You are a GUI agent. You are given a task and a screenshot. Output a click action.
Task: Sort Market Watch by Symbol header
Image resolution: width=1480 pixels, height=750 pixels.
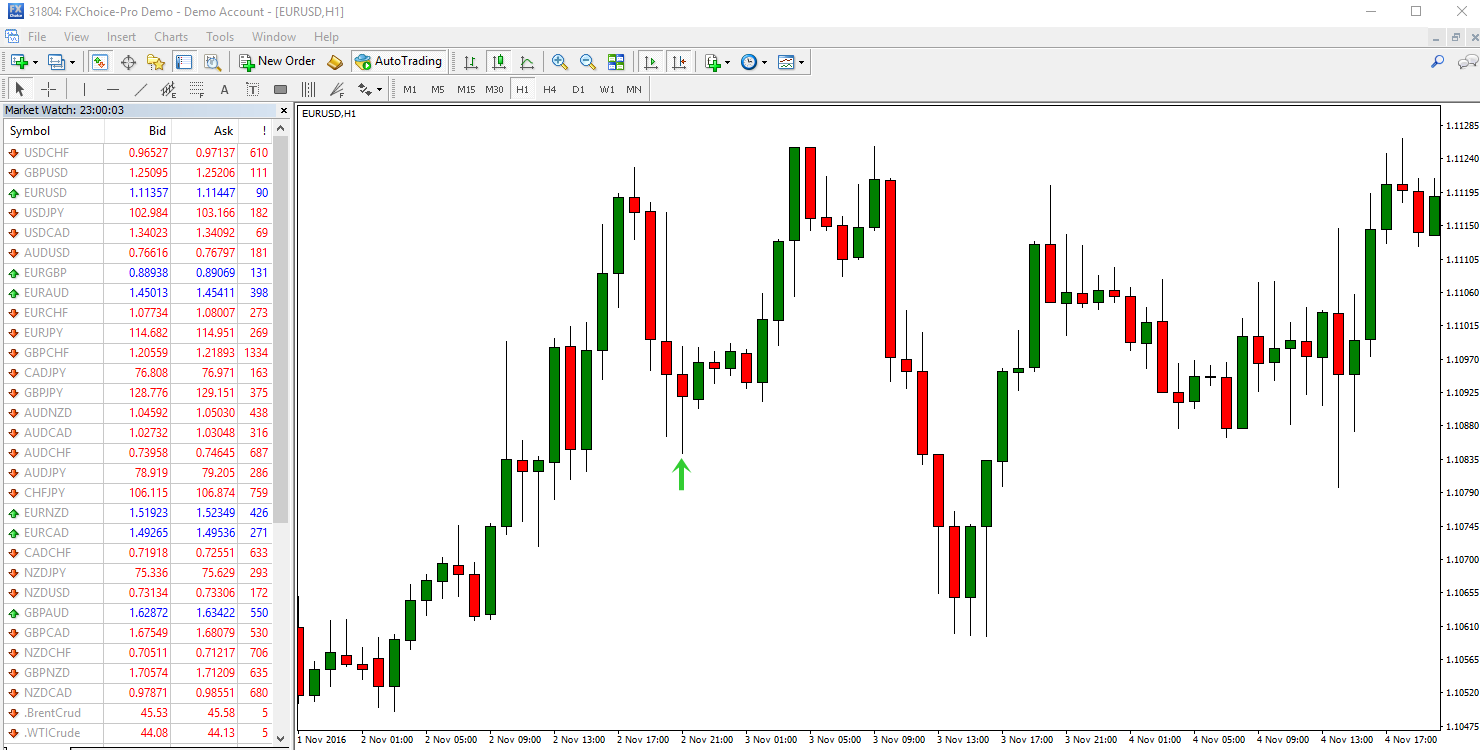pos(54,131)
